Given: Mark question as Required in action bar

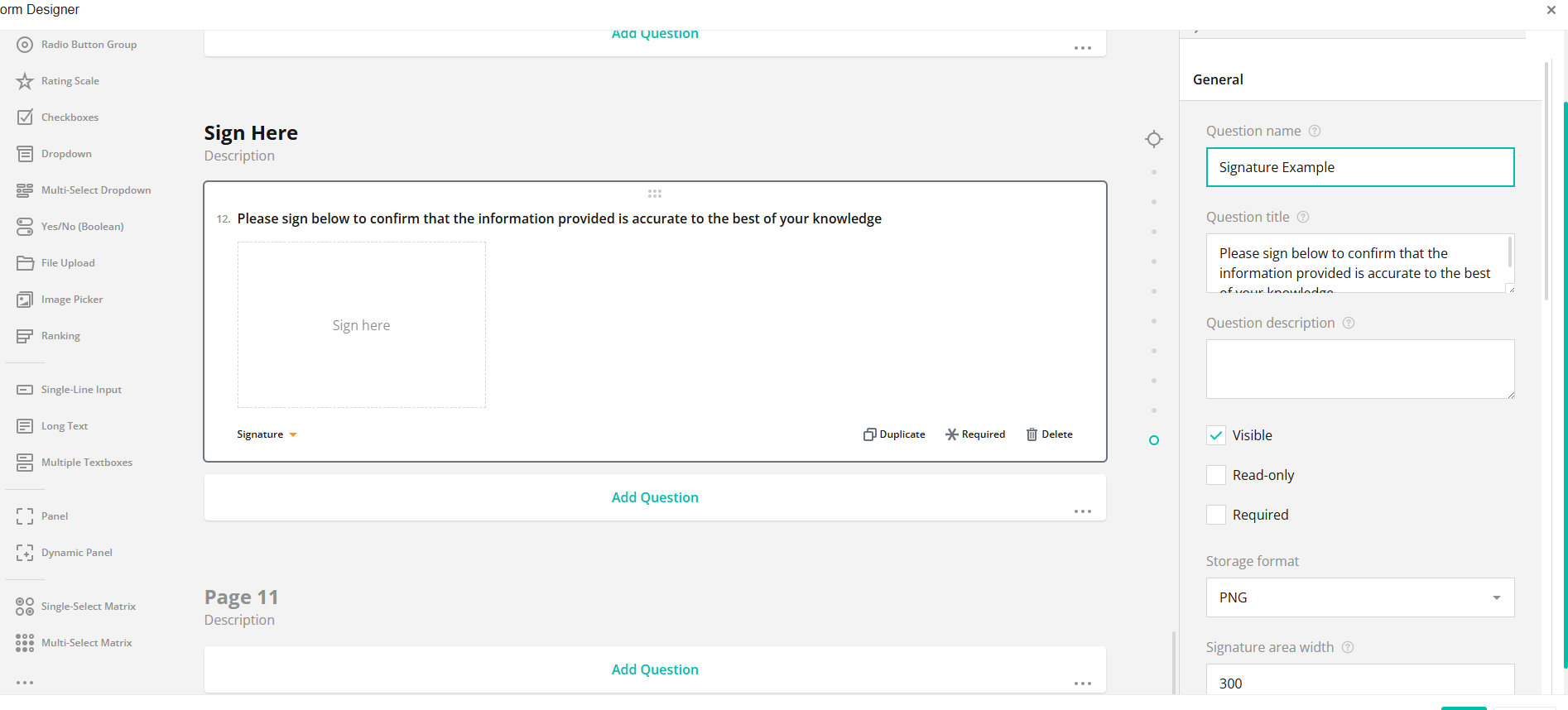Looking at the screenshot, I should tap(975, 434).
